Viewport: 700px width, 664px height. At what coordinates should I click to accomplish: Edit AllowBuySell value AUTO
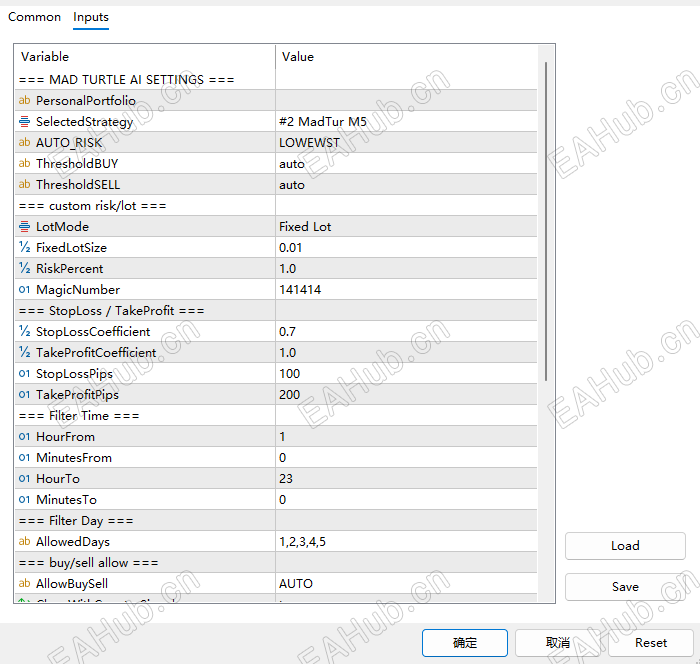click(406, 583)
